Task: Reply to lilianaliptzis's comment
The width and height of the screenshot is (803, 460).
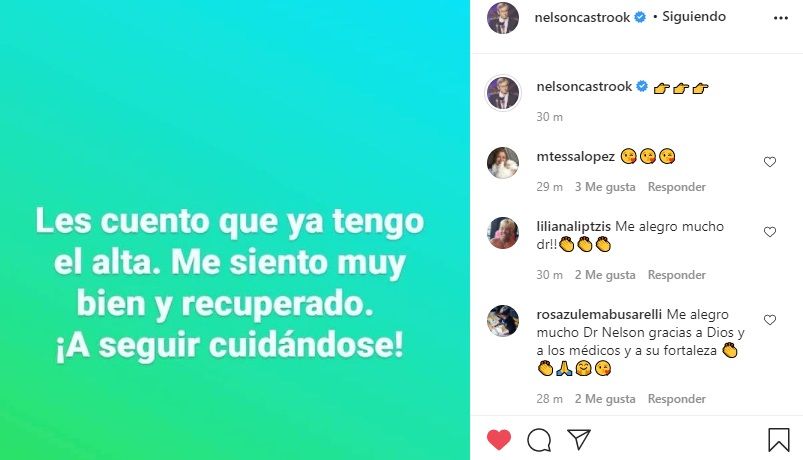Action: coord(677,275)
